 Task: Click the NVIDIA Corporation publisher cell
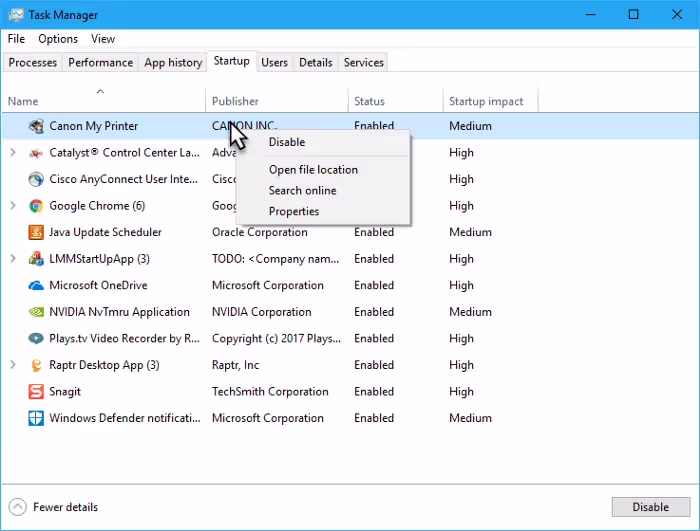click(262, 312)
